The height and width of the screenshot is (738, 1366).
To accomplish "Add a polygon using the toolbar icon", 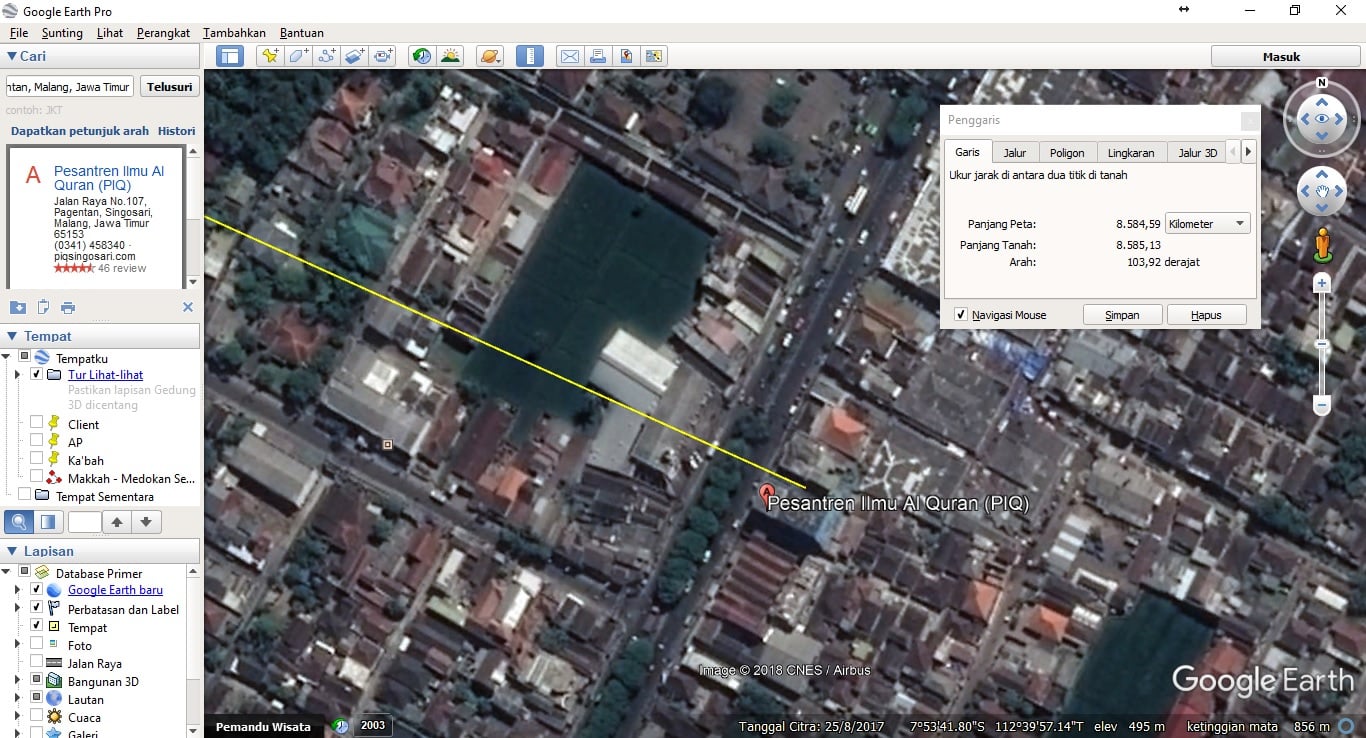I will (x=298, y=56).
